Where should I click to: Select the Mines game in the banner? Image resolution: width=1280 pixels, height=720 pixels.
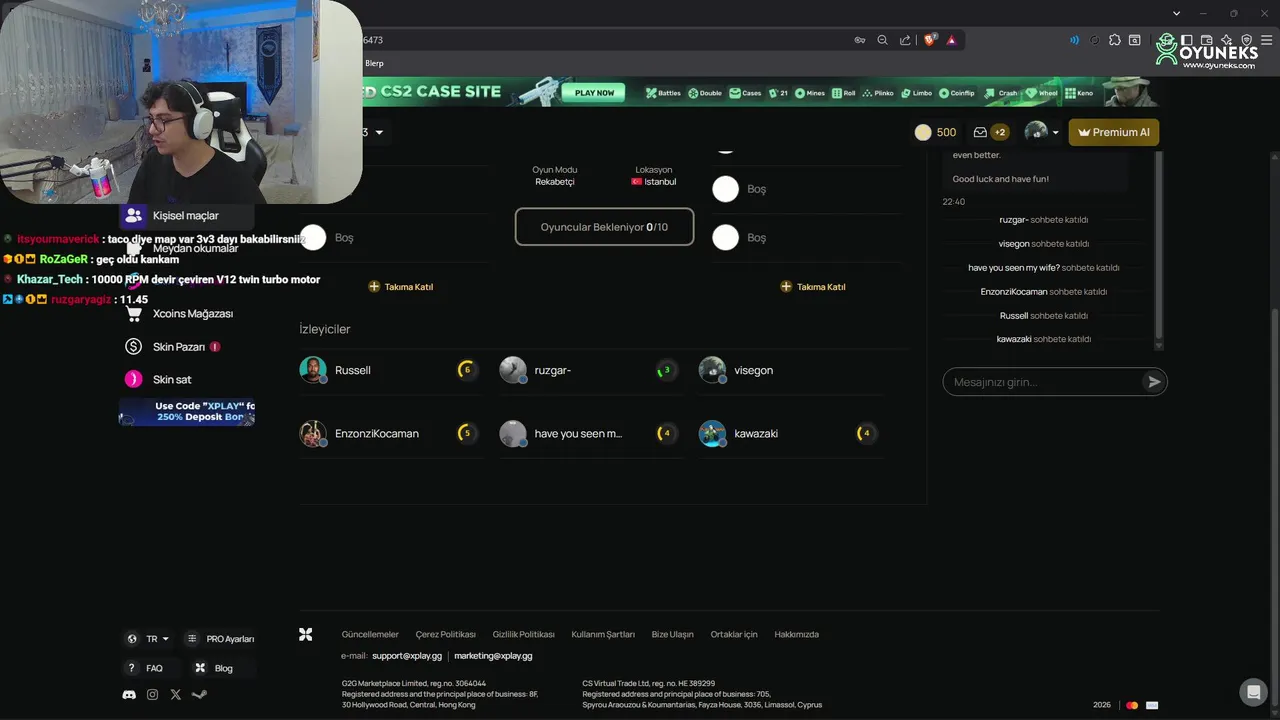(x=810, y=93)
